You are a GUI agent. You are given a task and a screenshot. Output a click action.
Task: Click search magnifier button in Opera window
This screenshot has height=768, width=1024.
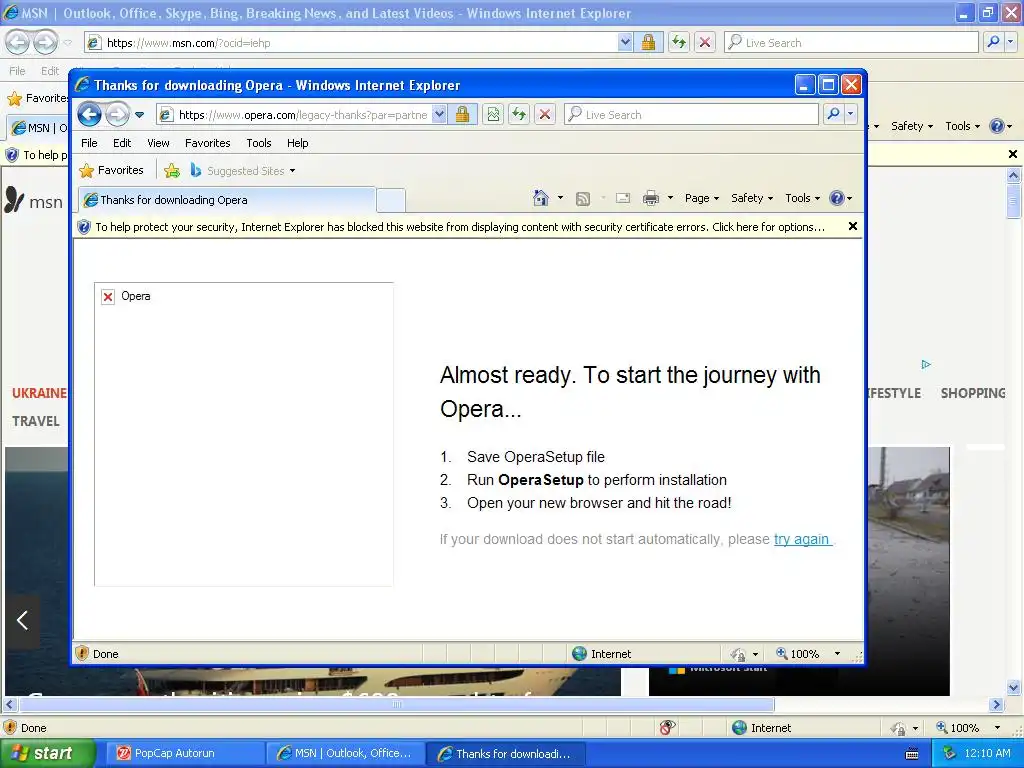pos(833,115)
